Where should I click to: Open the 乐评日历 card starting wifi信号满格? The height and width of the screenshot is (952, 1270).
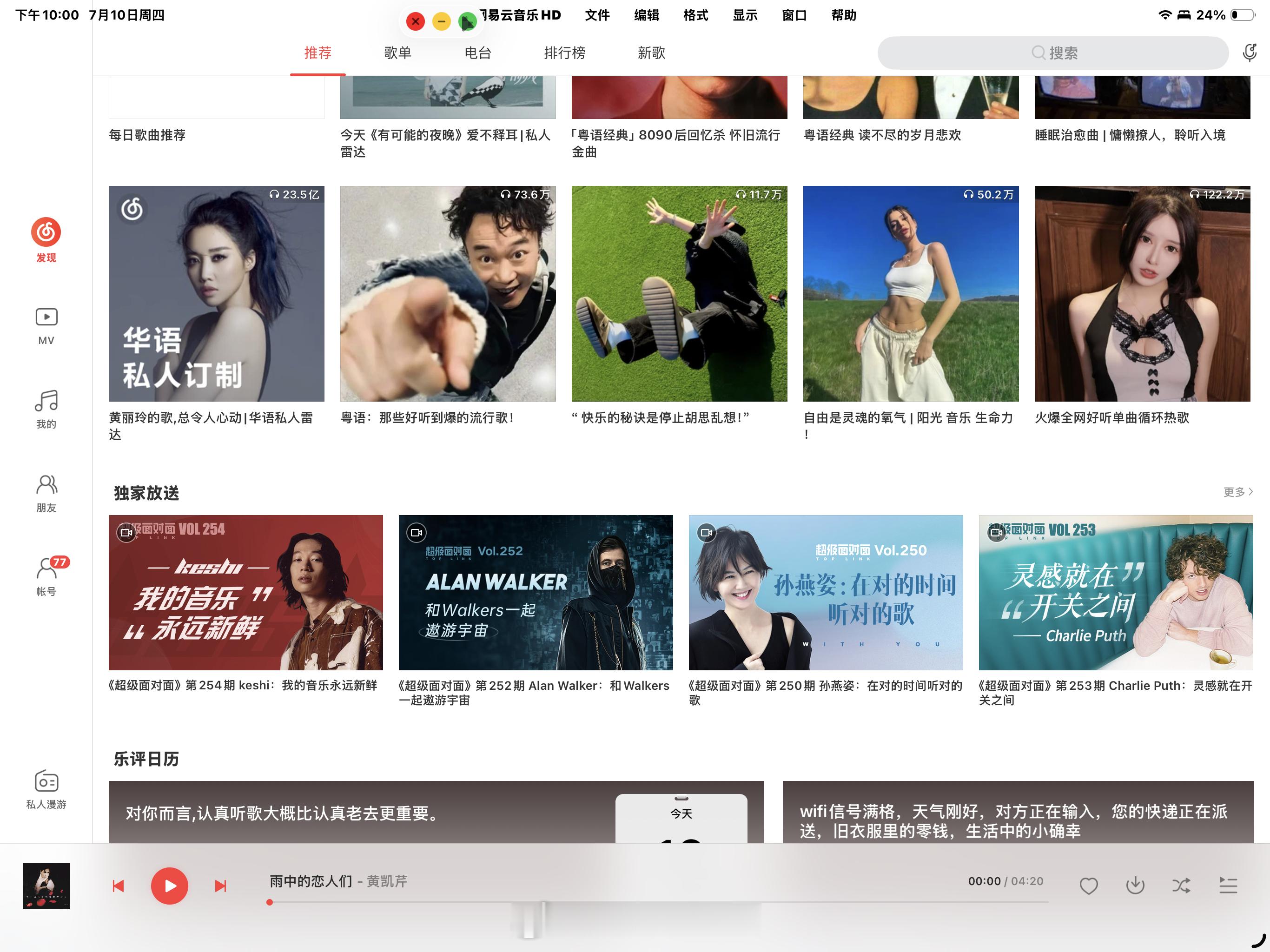coord(1018,812)
